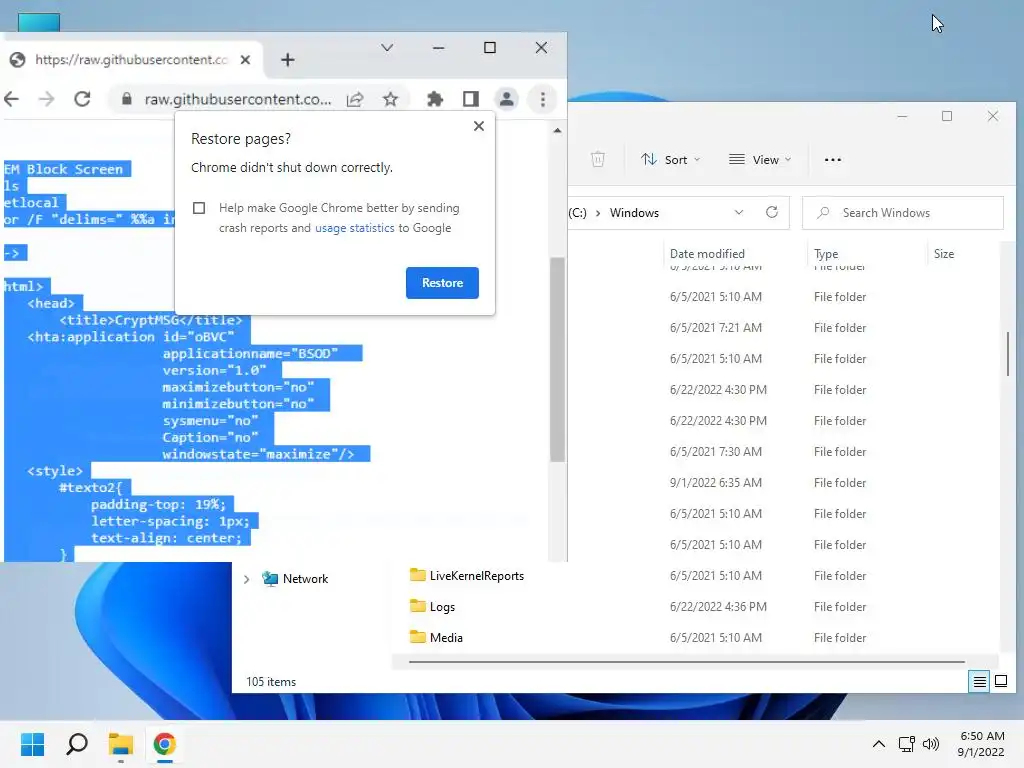The width and height of the screenshot is (1024, 768).
Task: Open Explorer See more options
Action: (833, 159)
